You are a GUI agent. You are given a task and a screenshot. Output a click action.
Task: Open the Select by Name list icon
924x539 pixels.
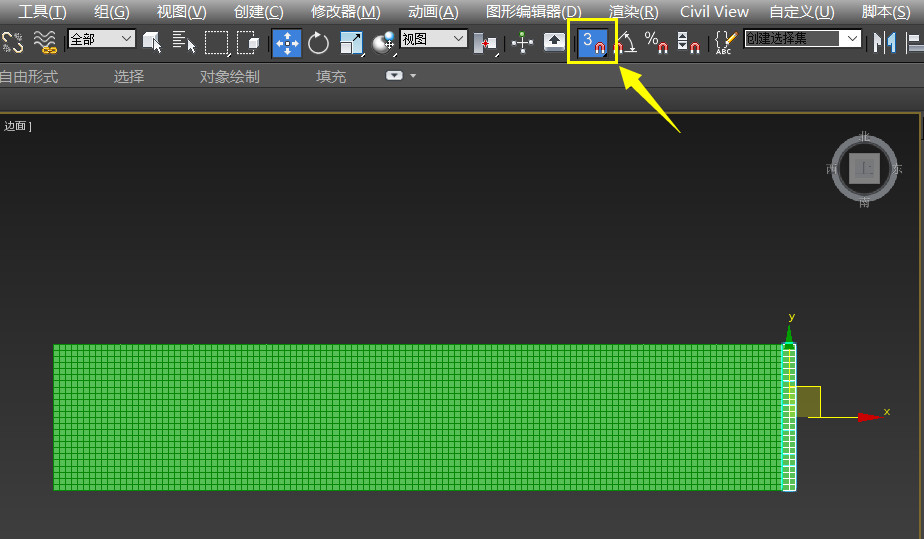point(184,42)
